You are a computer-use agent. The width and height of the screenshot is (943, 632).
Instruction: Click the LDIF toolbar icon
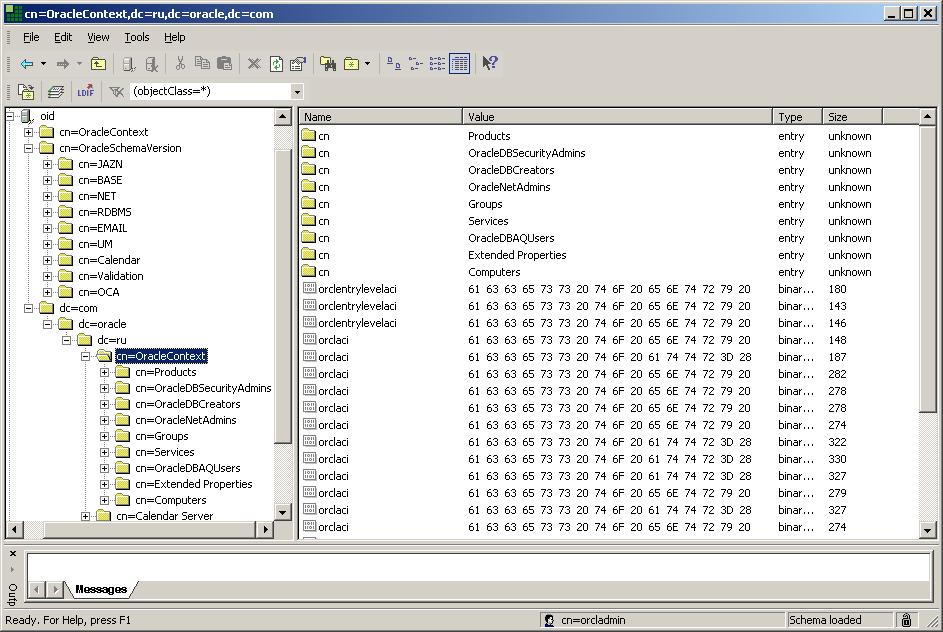click(x=85, y=91)
